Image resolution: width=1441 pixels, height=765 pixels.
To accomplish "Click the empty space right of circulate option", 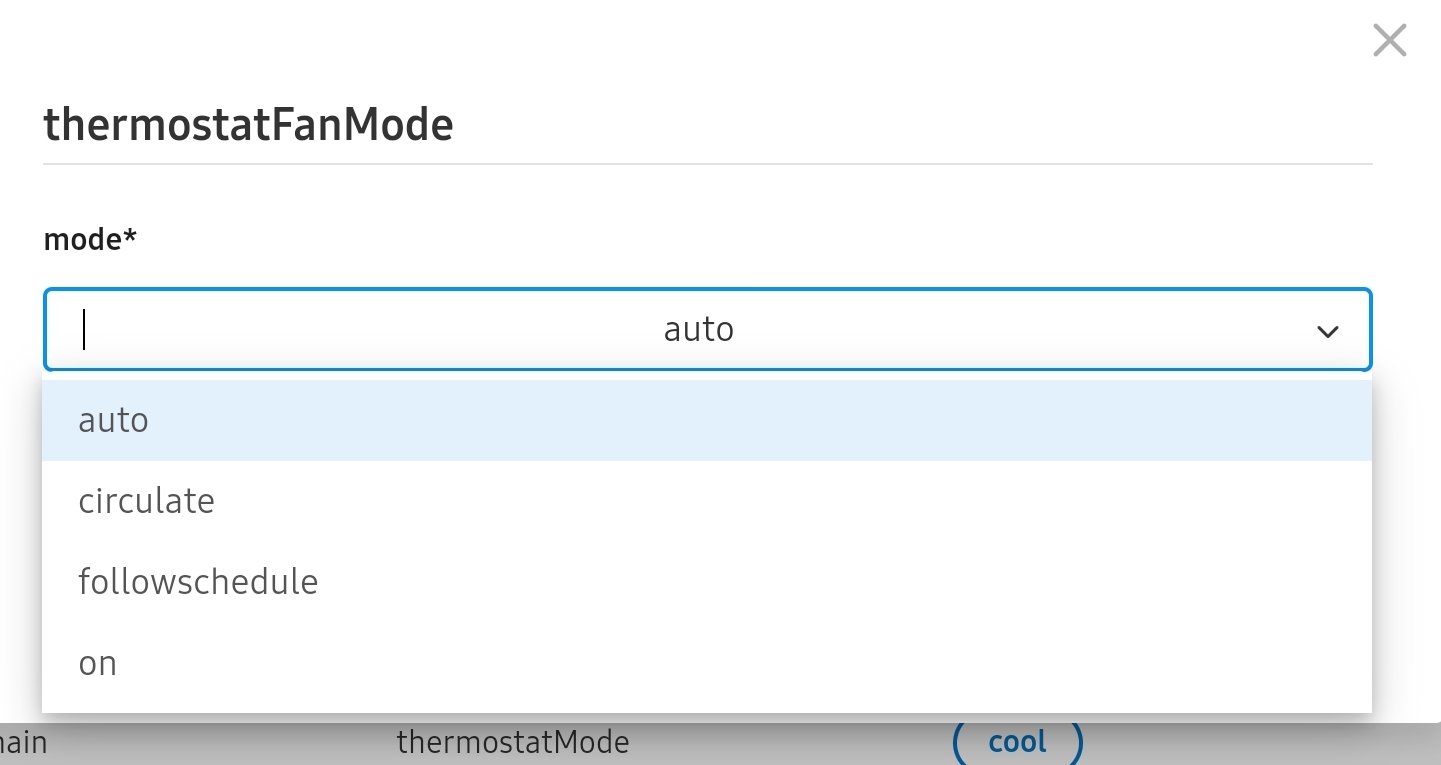I will click(800, 501).
